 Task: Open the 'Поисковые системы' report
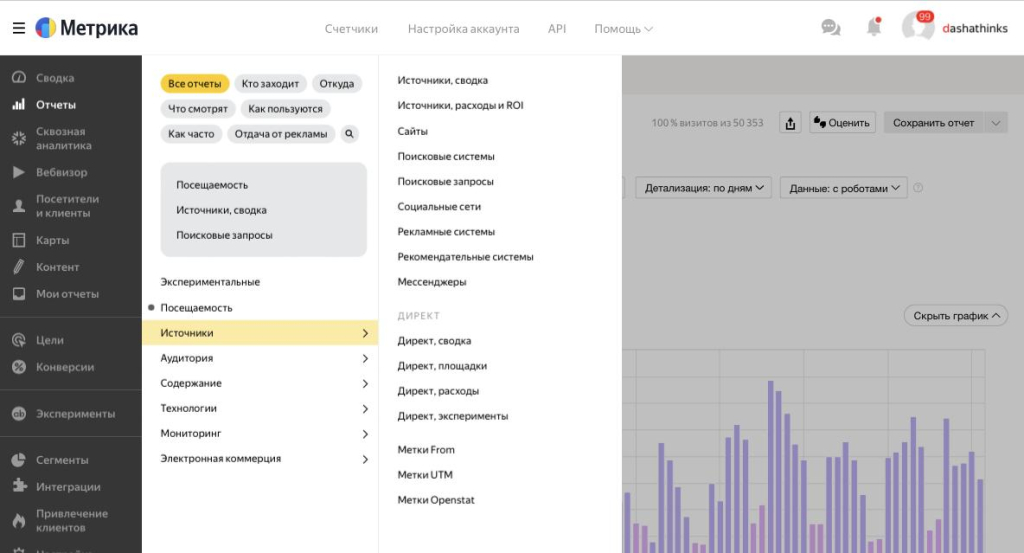pos(446,157)
